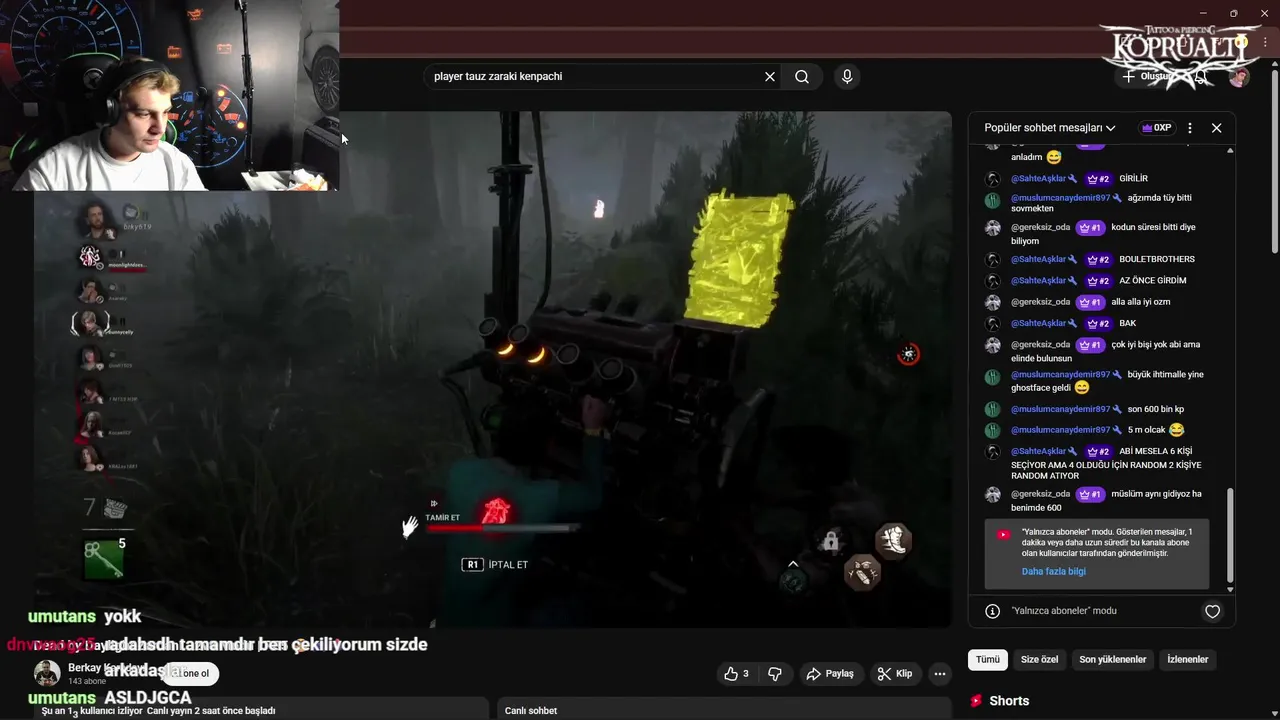1280x720 pixels.
Task: Click the heart reaction icon in chat
Action: tap(1212, 611)
